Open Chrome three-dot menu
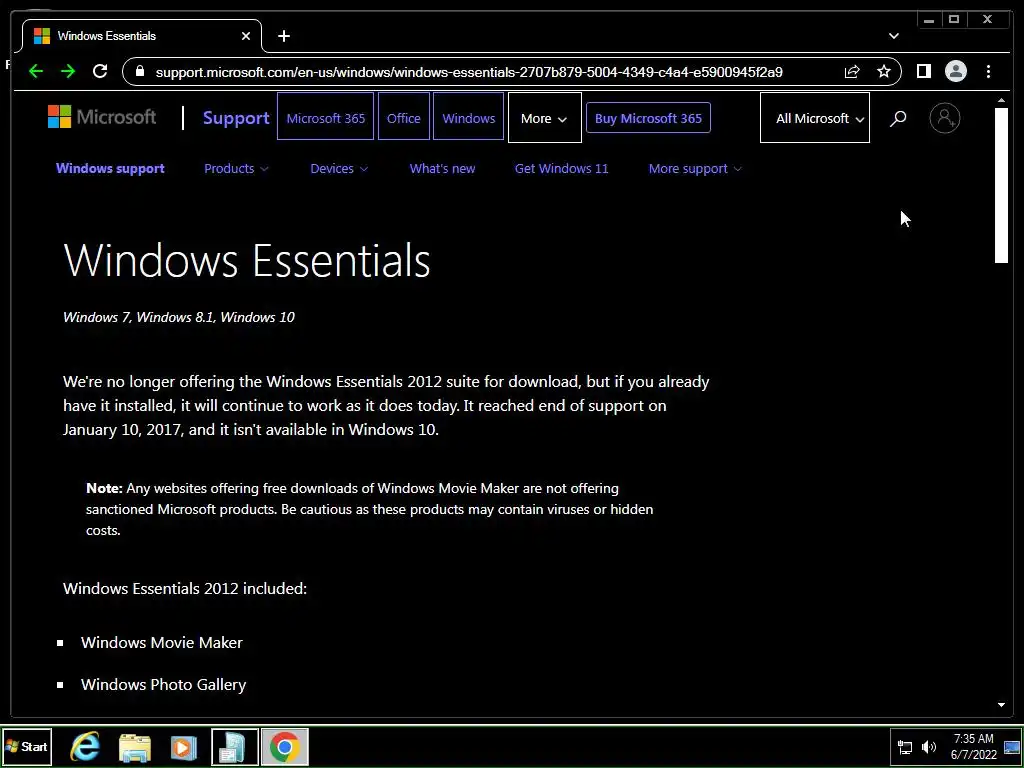This screenshot has height=768, width=1024. coord(988,71)
